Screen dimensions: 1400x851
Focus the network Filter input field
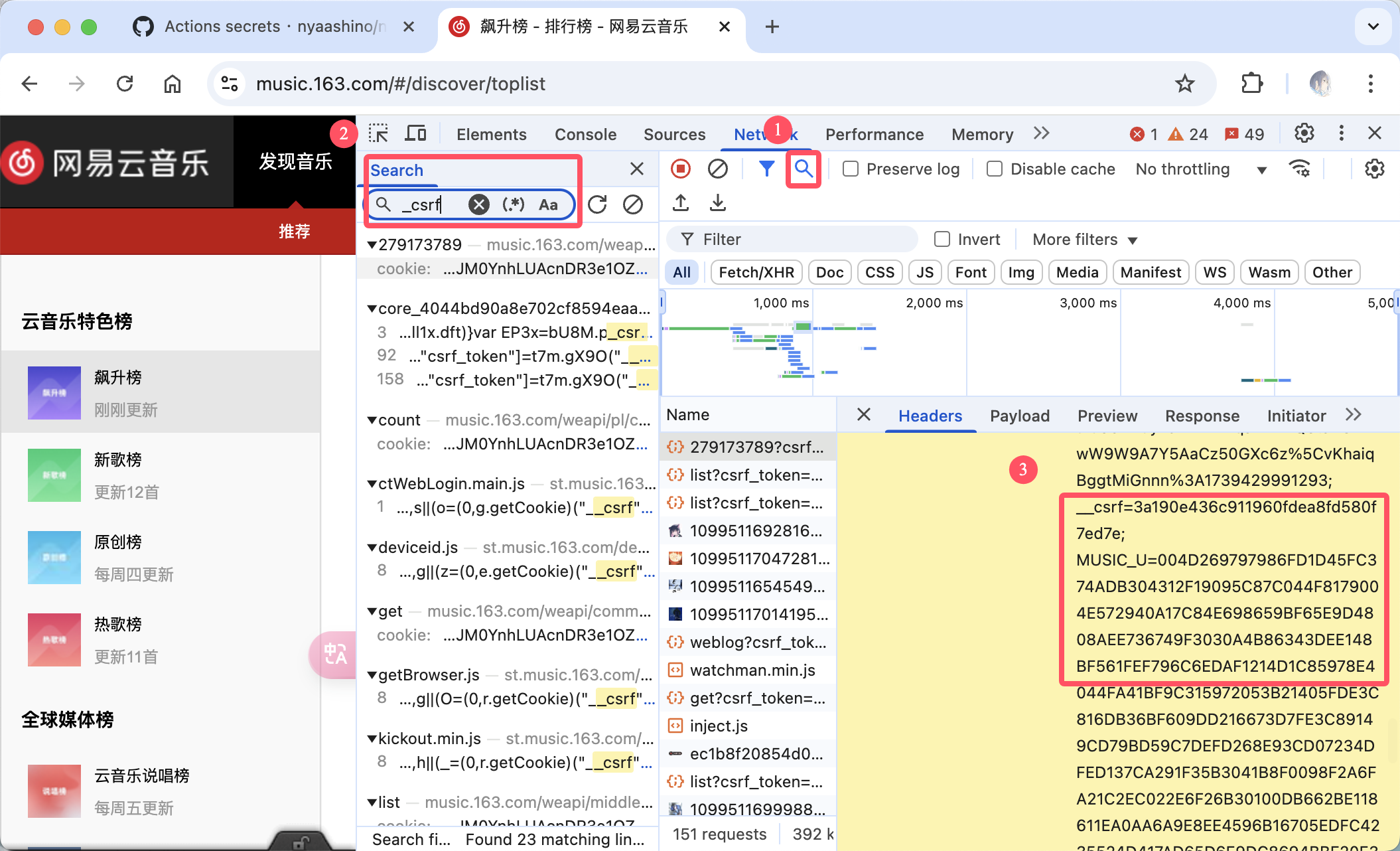tap(792, 239)
